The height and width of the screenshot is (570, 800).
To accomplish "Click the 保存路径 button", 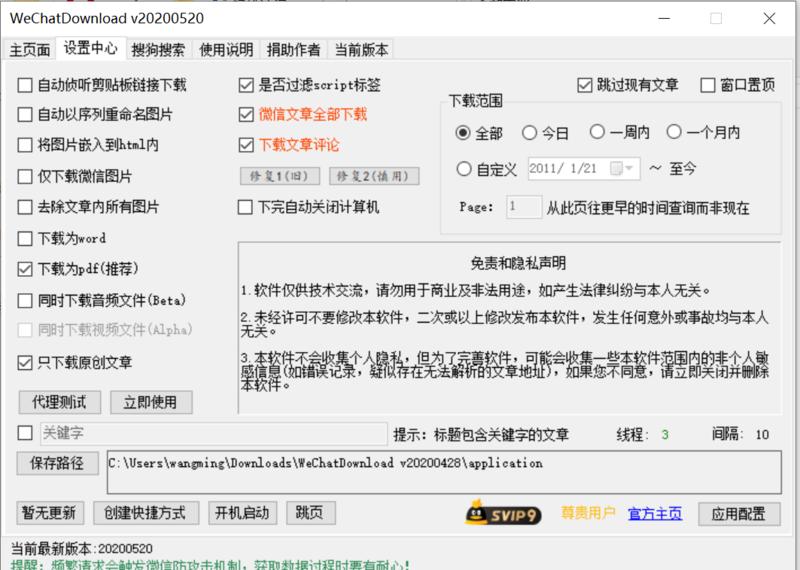I will pyautogui.click(x=57, y=463).
